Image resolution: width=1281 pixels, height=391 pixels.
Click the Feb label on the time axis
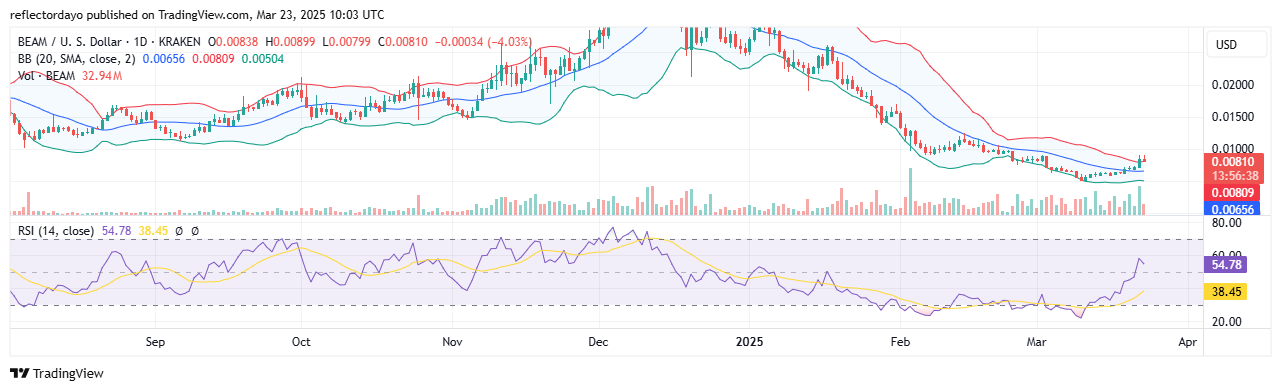[x=901, y=342]
